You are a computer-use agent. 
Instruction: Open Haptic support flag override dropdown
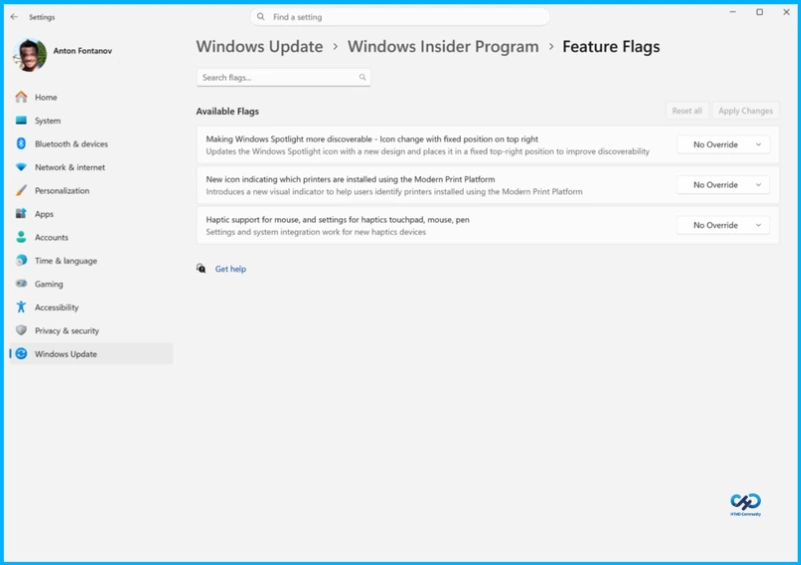click(x=723, y=225)
